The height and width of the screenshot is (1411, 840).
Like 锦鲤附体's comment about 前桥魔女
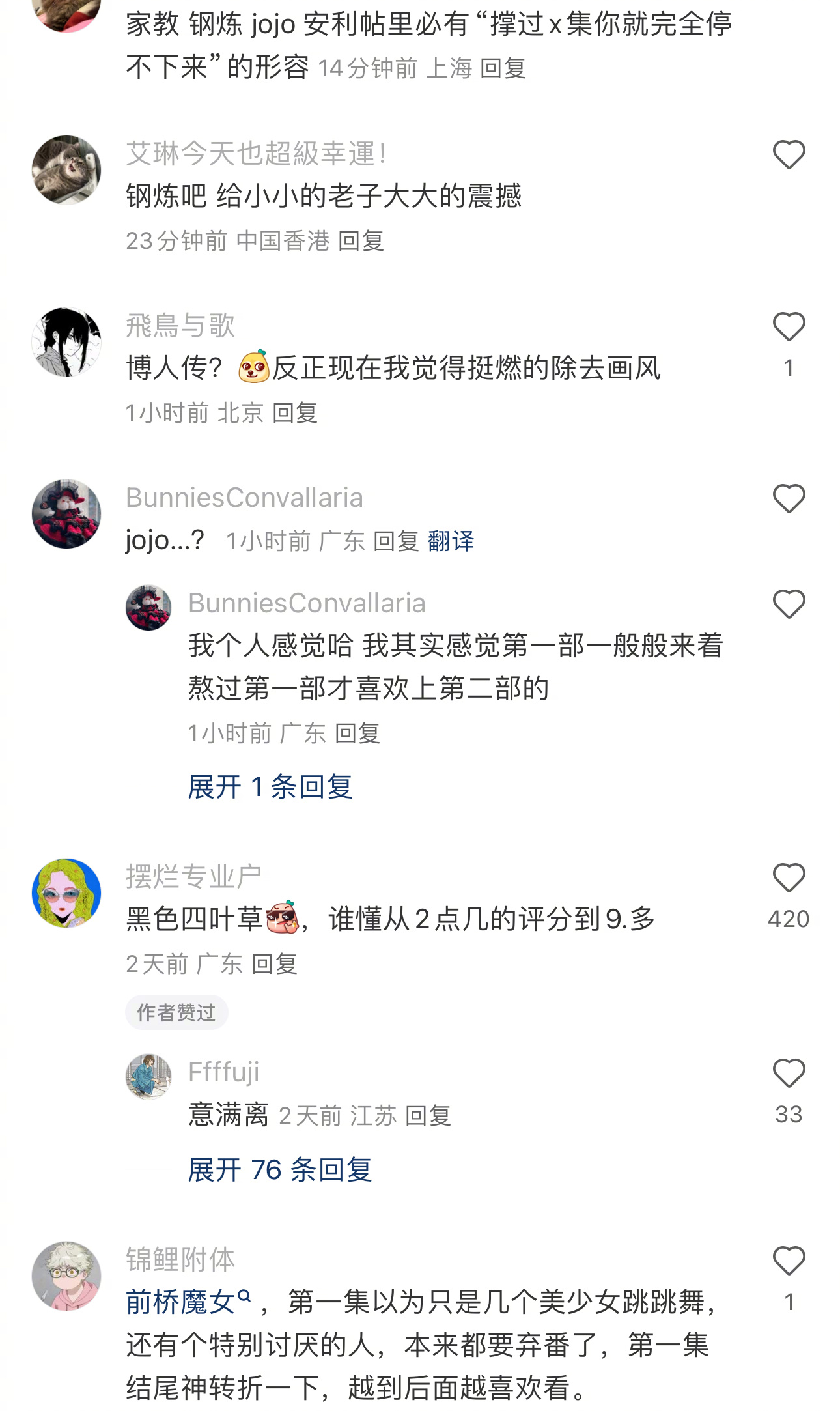789,1261
